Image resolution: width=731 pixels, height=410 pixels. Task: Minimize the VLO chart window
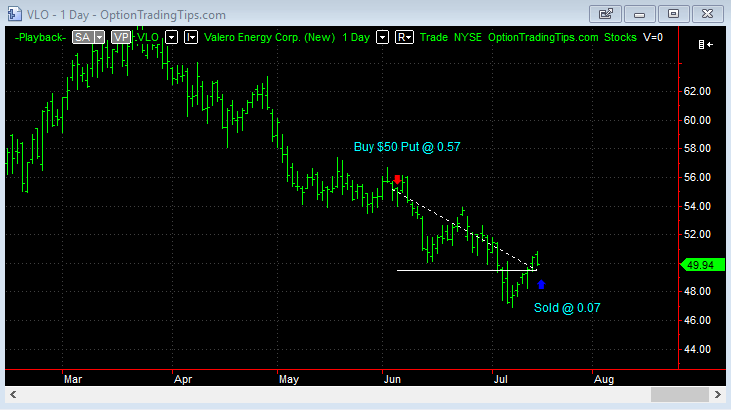click(639, 14)
